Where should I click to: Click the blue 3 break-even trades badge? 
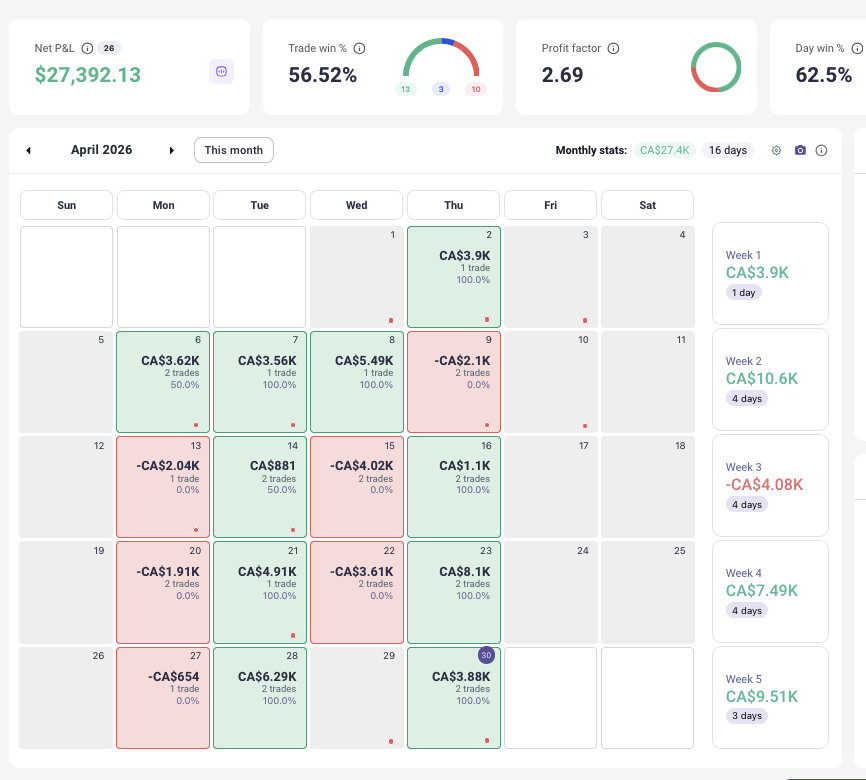(441, 89)
